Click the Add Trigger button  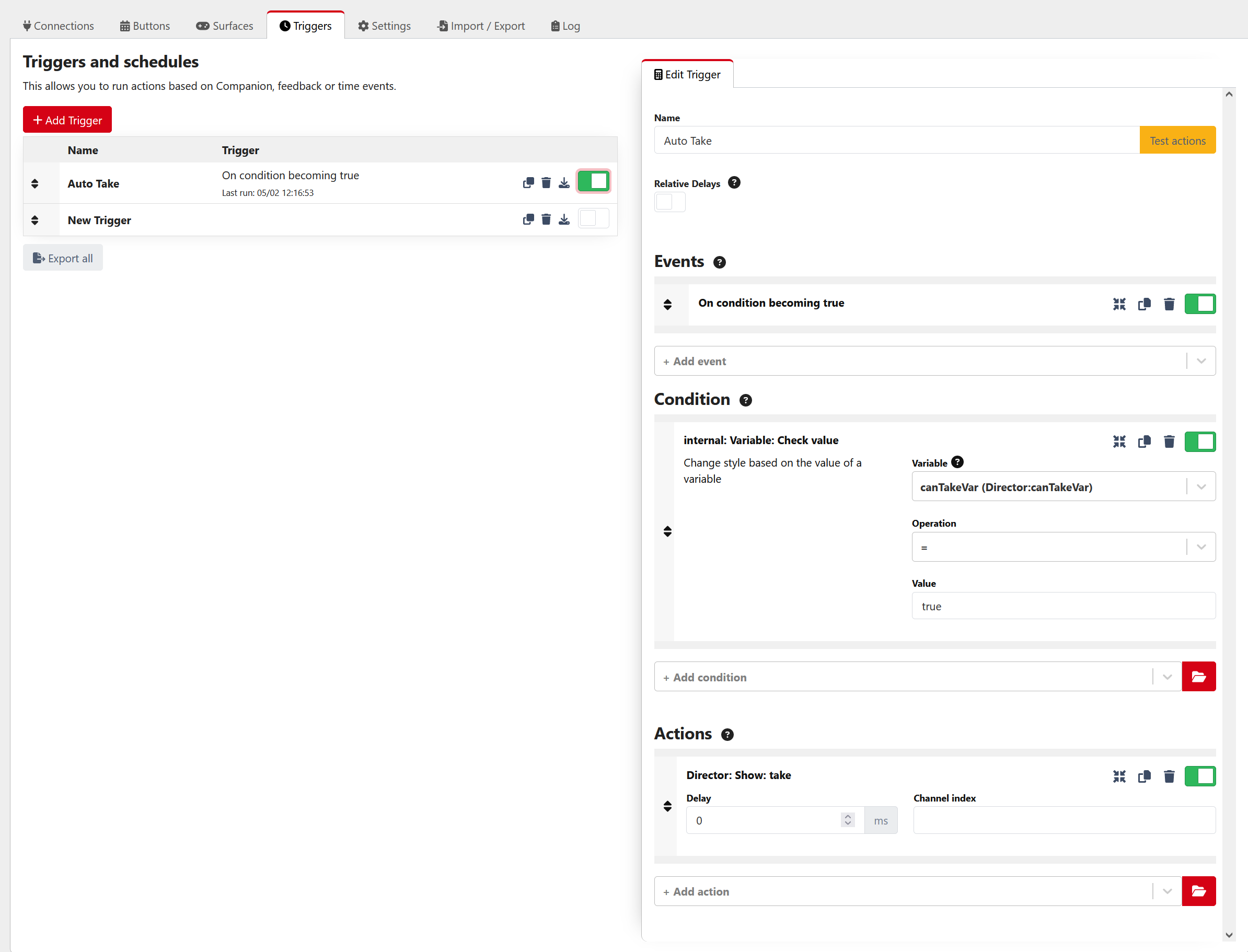(67, 120)
